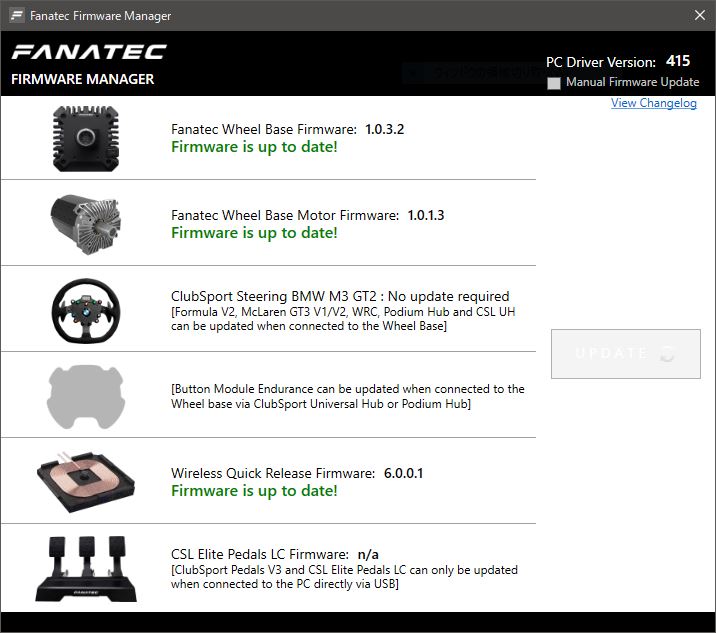The image size is (716, 633).
Task: Open the View Changelog link
Action: click(x=654, y=103)
